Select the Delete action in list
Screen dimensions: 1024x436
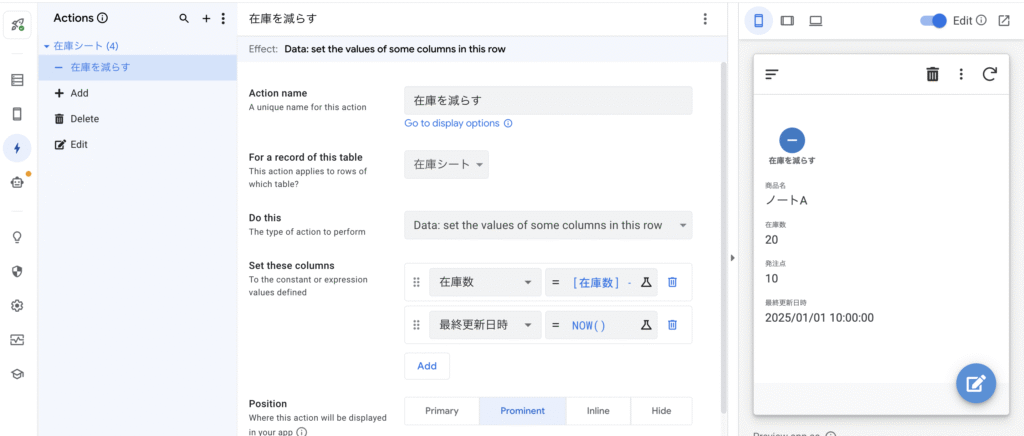pos(84,119)
